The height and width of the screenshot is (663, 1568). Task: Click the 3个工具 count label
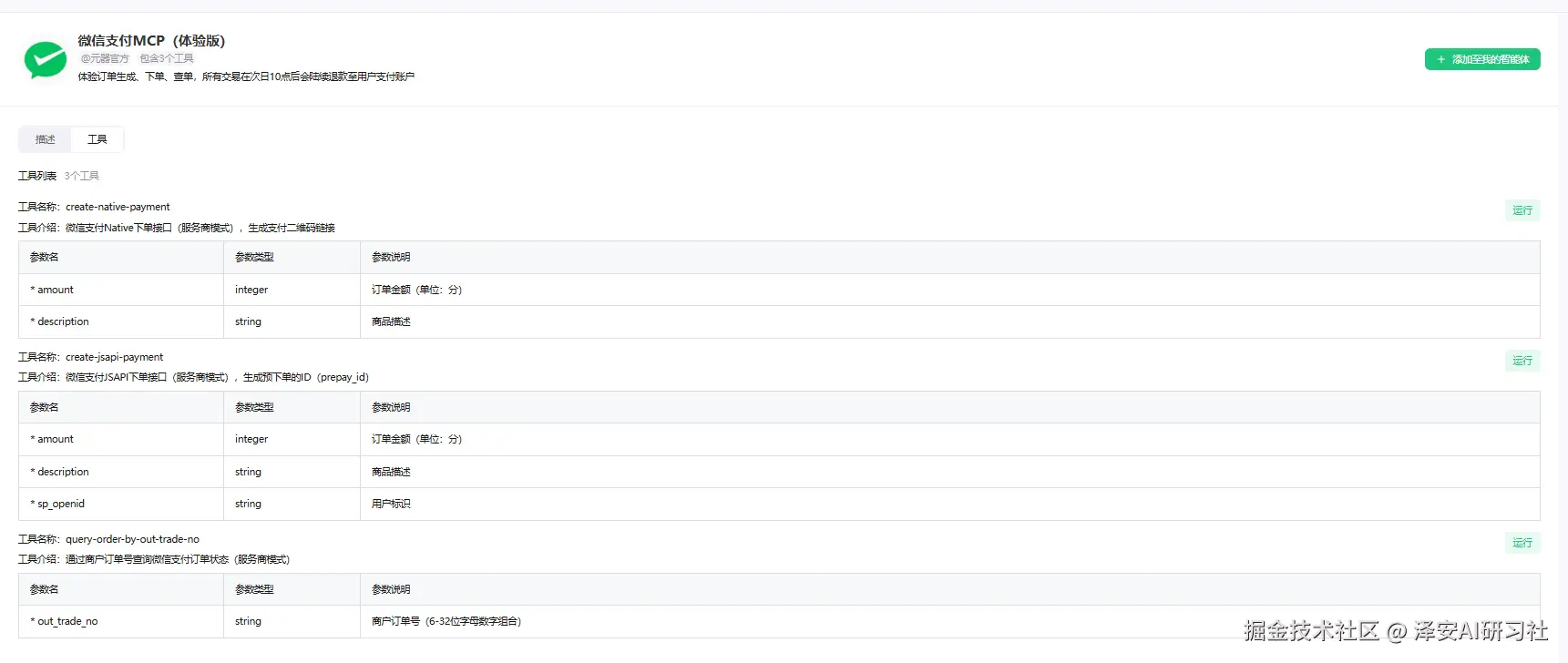(x=81, y=176)
